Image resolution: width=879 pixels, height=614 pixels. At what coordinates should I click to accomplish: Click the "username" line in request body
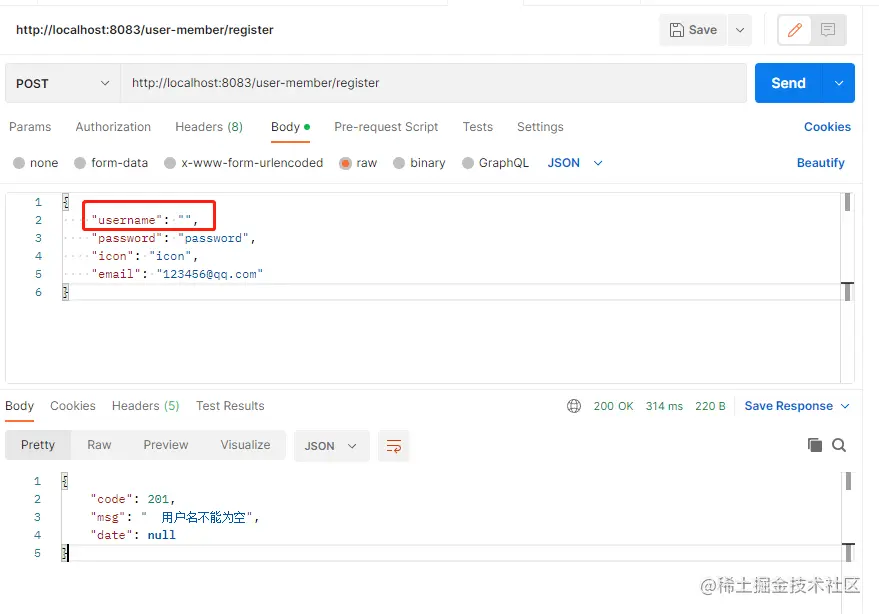point(145,220)
